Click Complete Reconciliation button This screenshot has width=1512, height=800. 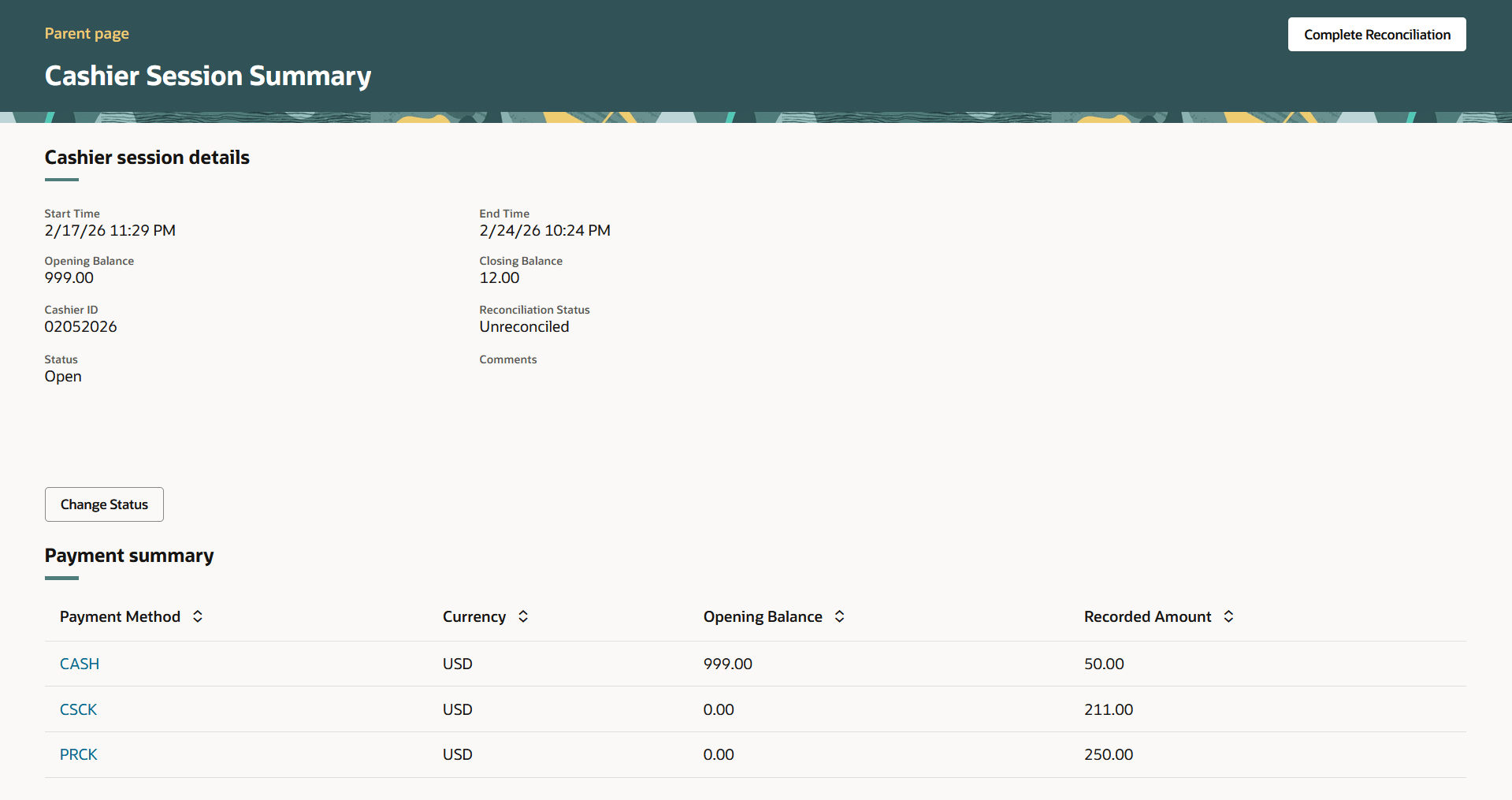[1376, 35]
